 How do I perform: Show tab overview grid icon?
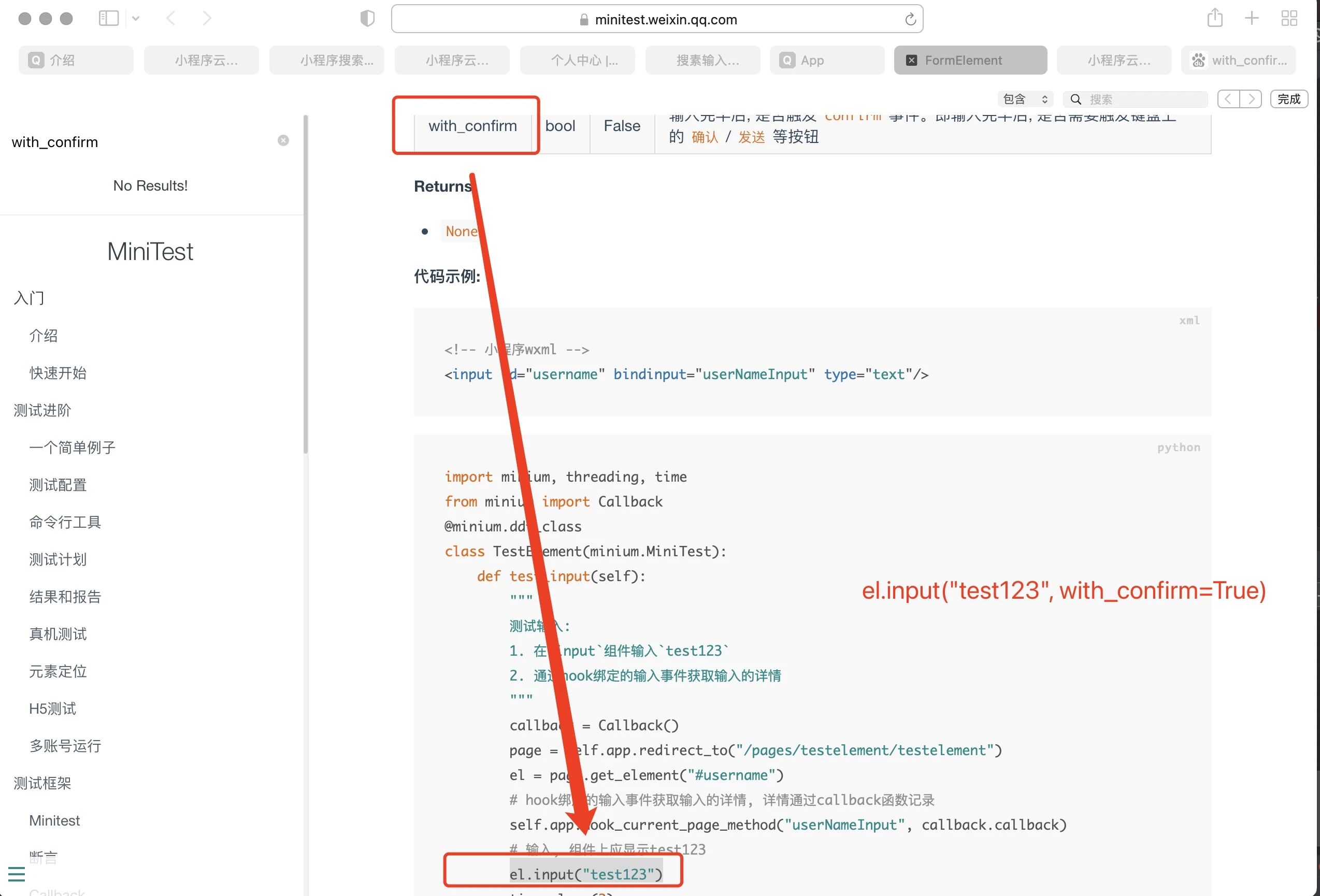pyautogui.click(x=1289, y=18)
